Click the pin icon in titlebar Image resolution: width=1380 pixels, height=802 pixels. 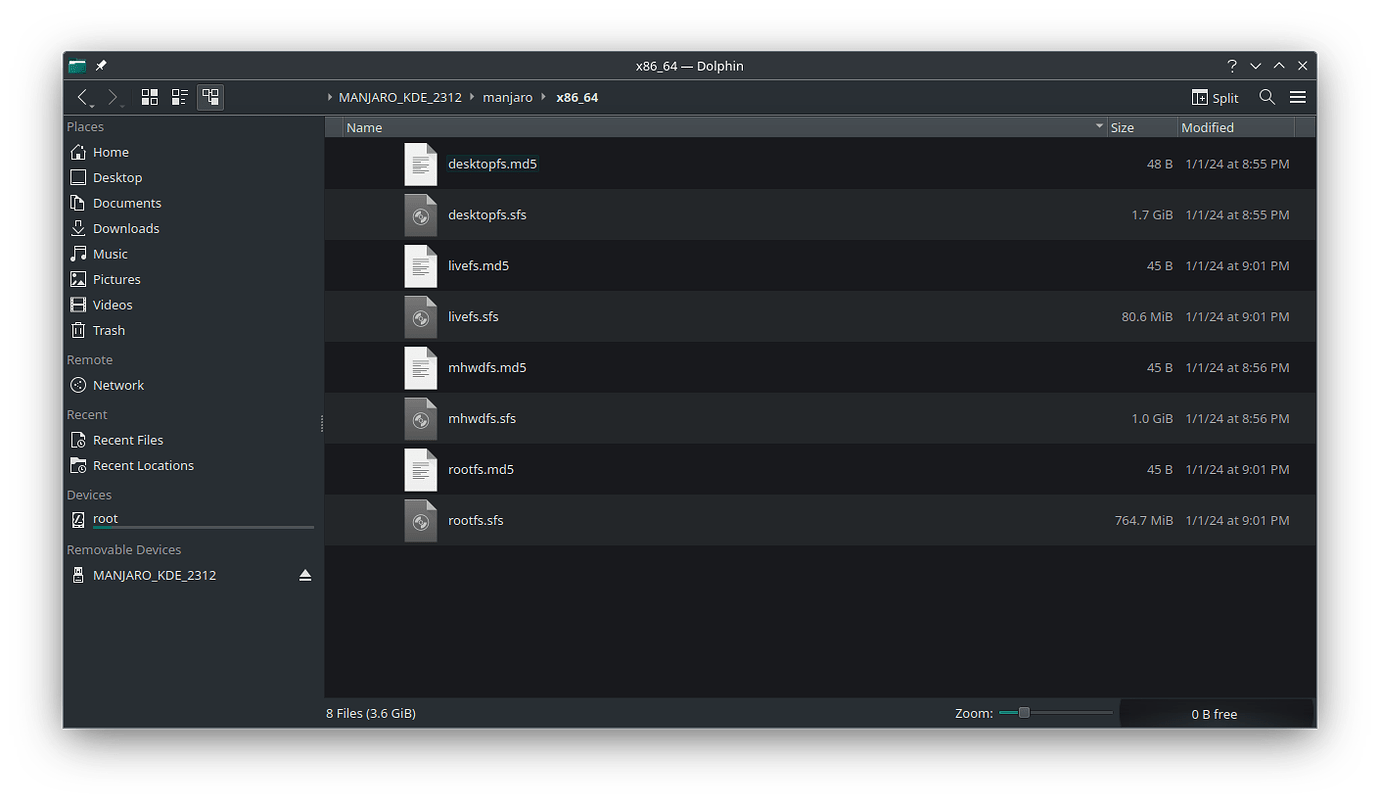(101, 66)
